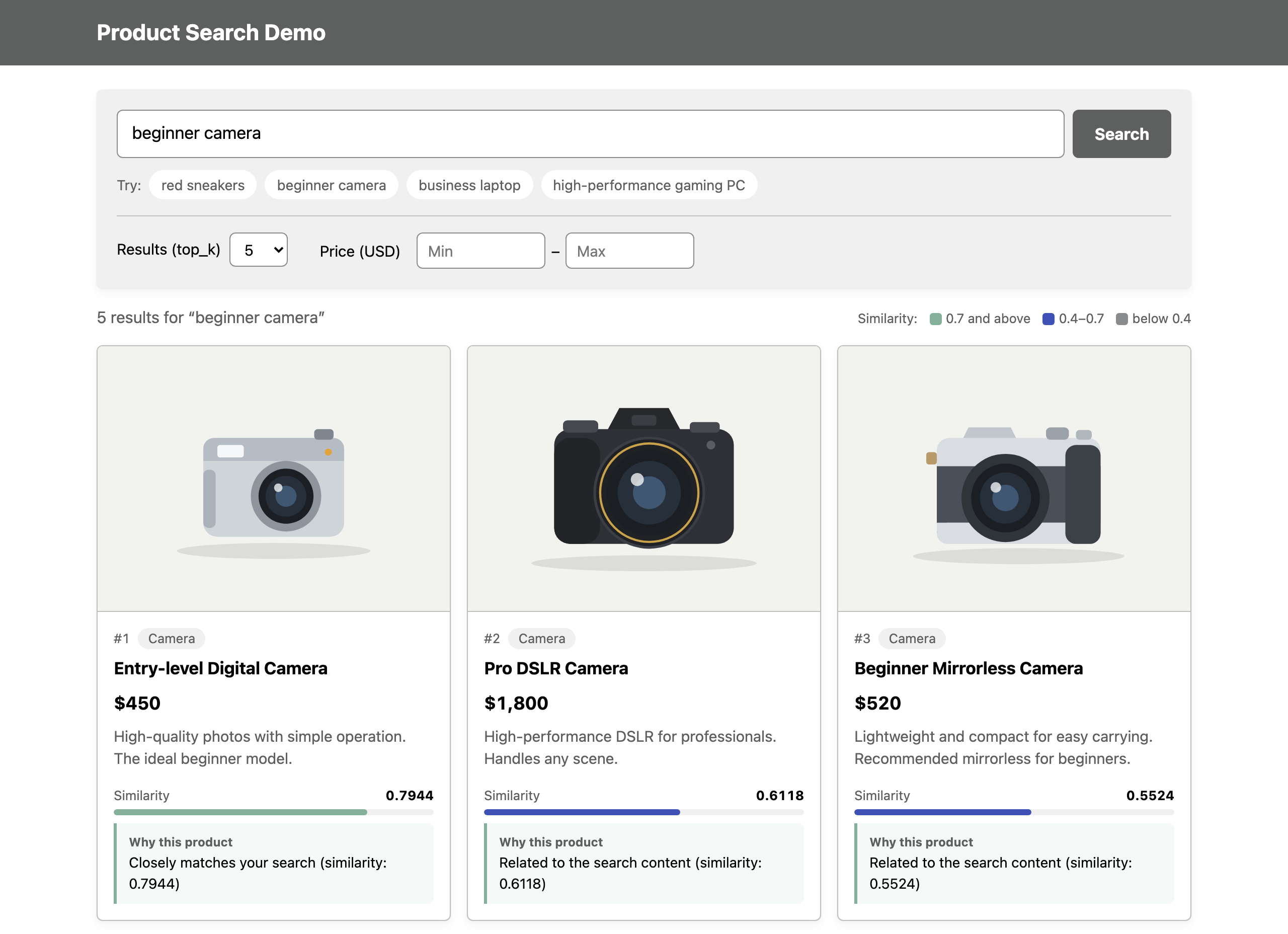Screen dimensions: 1288x934
Task: Open the Pro DSLR Camera image
Action: [x=643, y=479]
